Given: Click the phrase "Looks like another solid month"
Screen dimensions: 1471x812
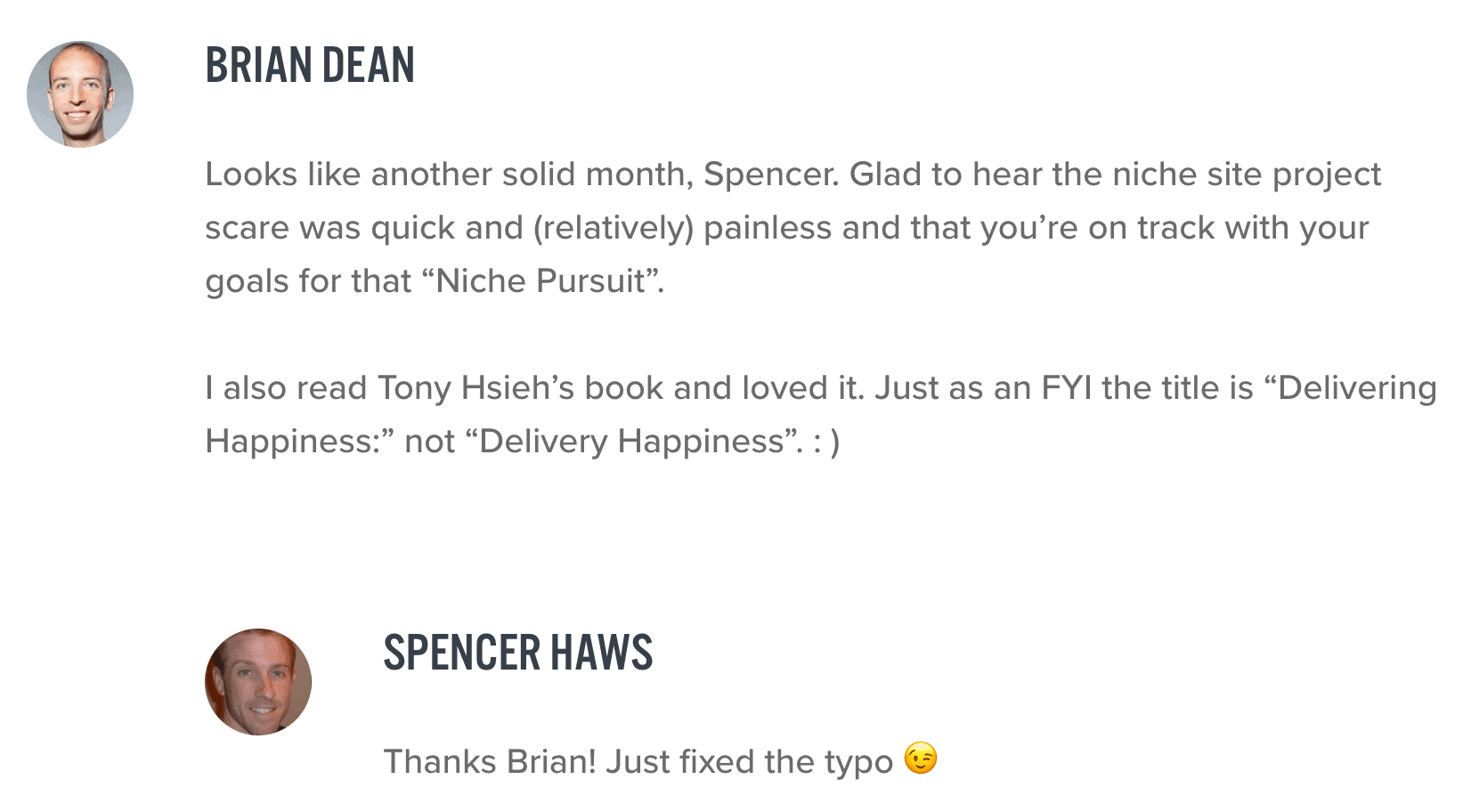Looking at the screenshot, I should click(x=449, y=175).
